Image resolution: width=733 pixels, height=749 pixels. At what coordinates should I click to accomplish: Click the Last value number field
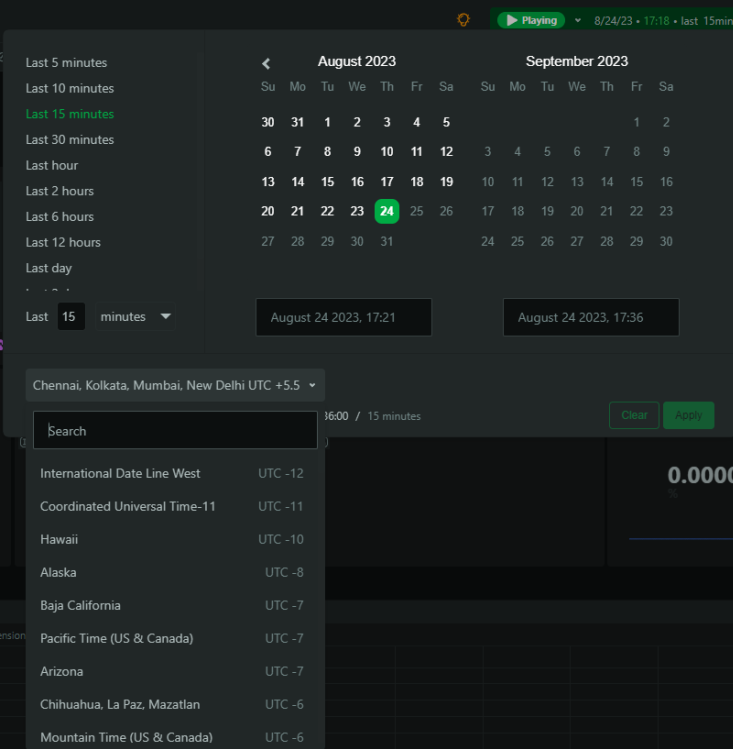tap(69, 317)
